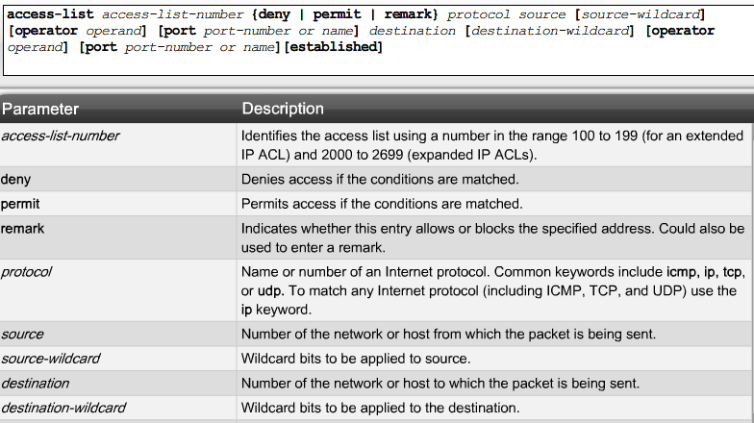Click the protocol parameter table cell

coord(27,272)
